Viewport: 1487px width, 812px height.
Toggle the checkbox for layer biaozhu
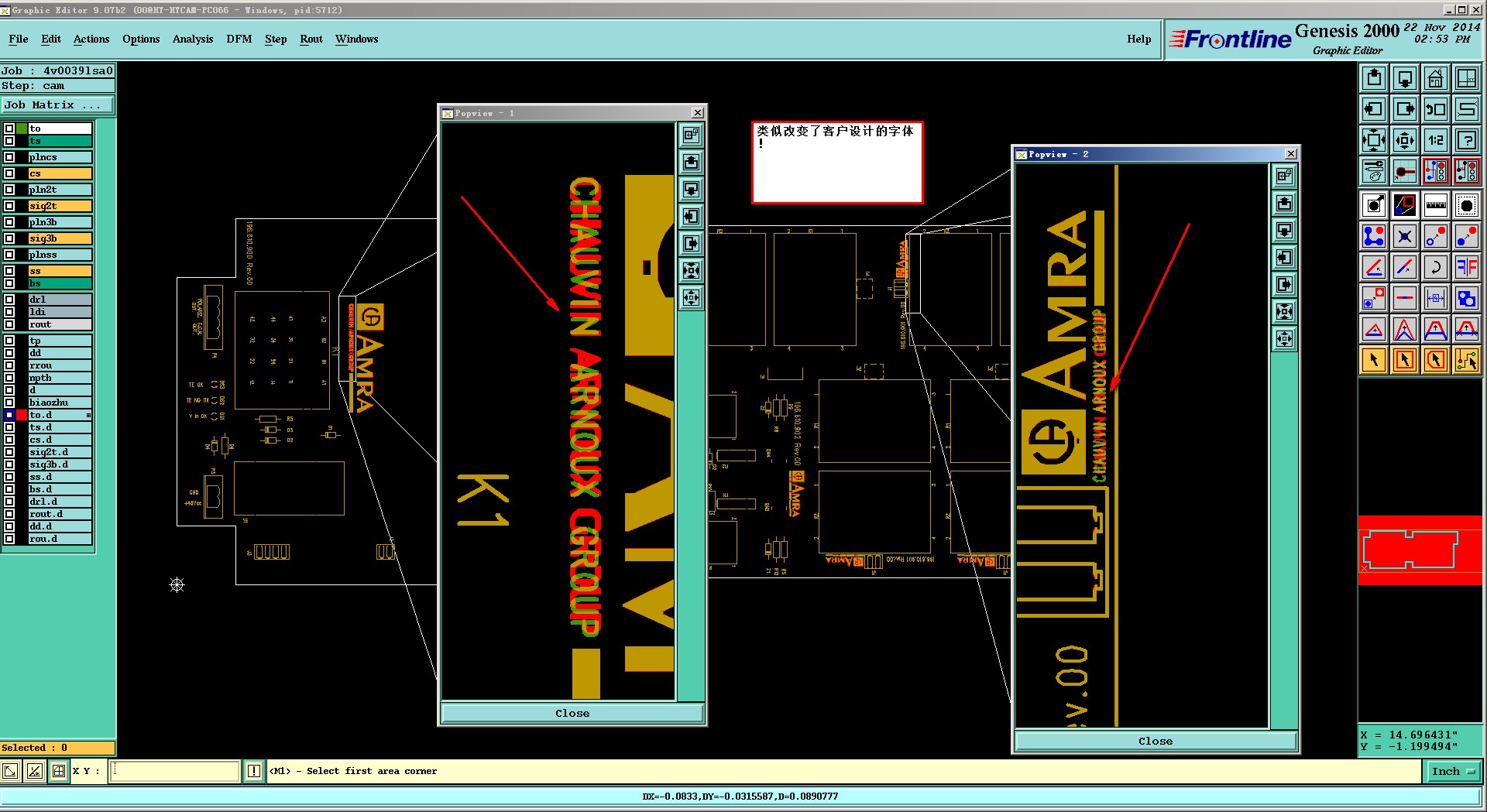tap(9, 403)
